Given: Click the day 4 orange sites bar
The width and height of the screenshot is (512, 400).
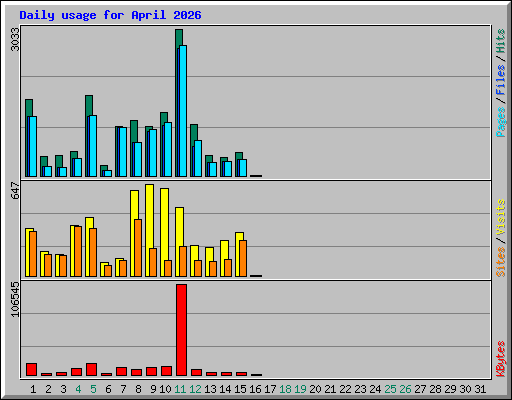Looking at the screenshot, I should click(x=78, y=252).
